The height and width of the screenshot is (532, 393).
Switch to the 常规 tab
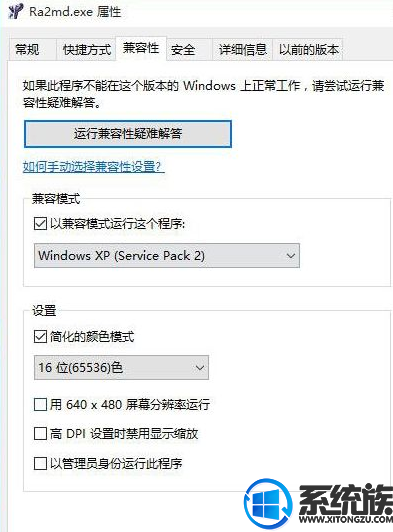click(x=27, y=50)
